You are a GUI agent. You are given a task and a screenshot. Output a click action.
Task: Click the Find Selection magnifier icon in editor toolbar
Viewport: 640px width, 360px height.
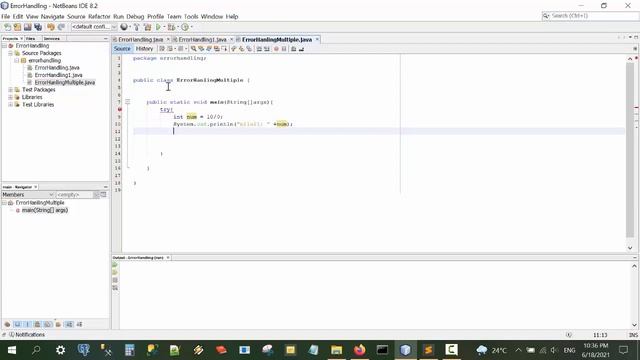click(x=193, y=49)
